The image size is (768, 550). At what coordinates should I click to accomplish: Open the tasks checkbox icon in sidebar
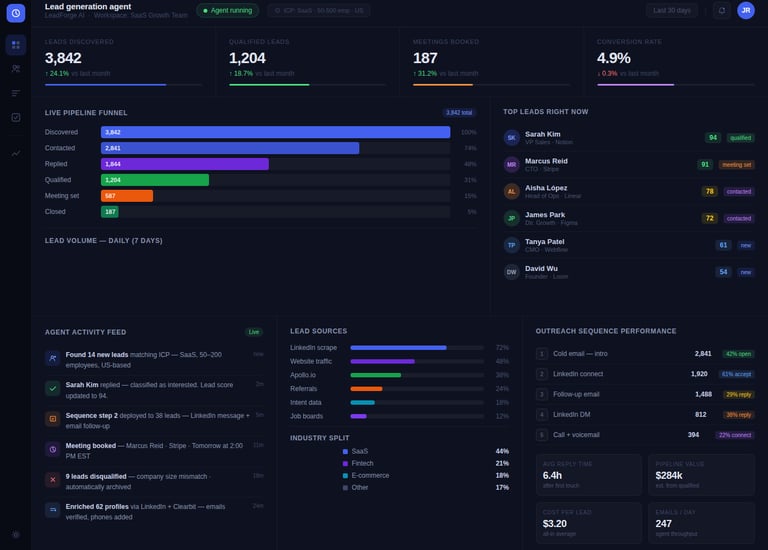16,118
